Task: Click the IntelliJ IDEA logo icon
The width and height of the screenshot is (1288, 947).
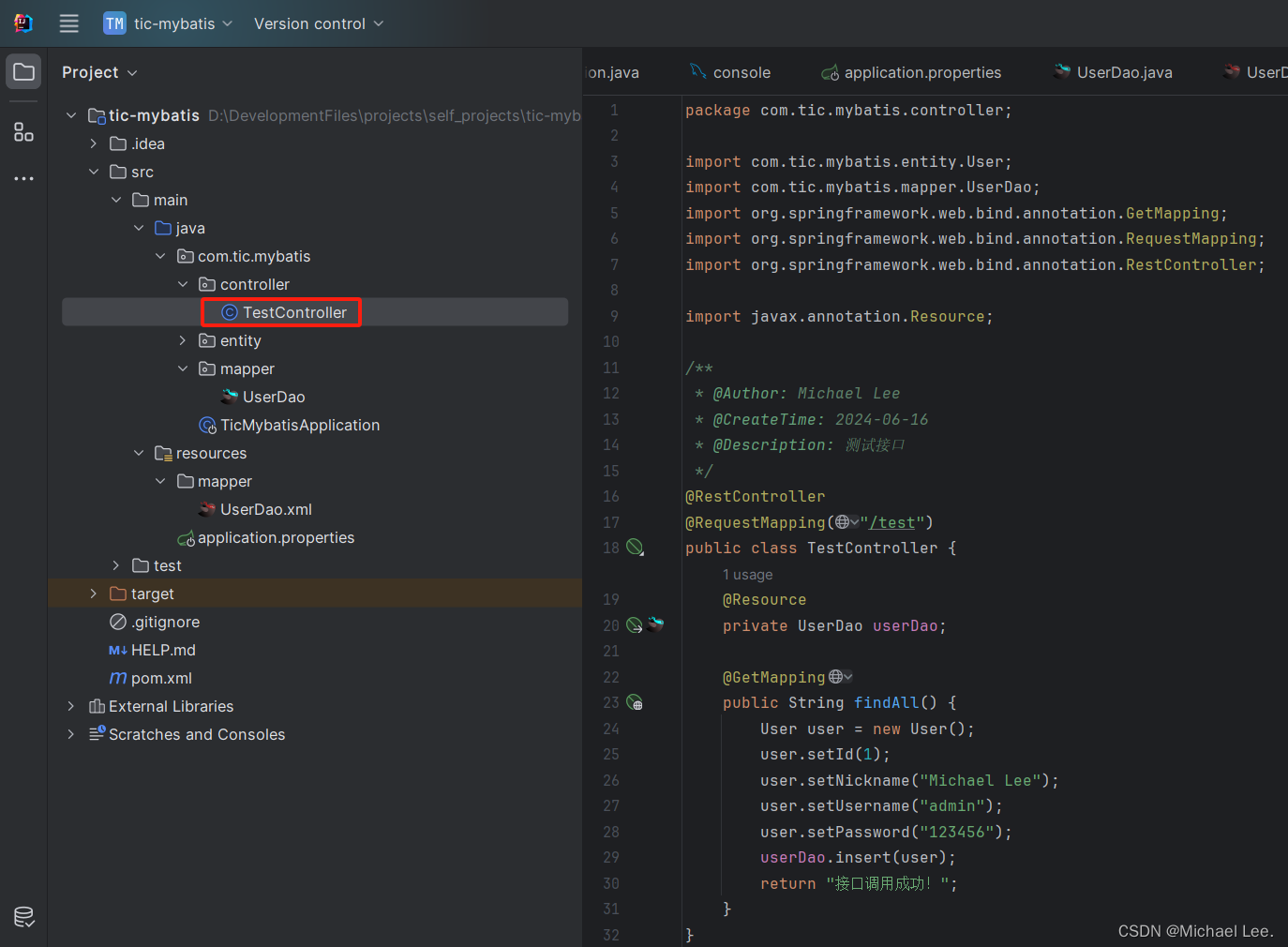Action: click(x=23, y=23)
